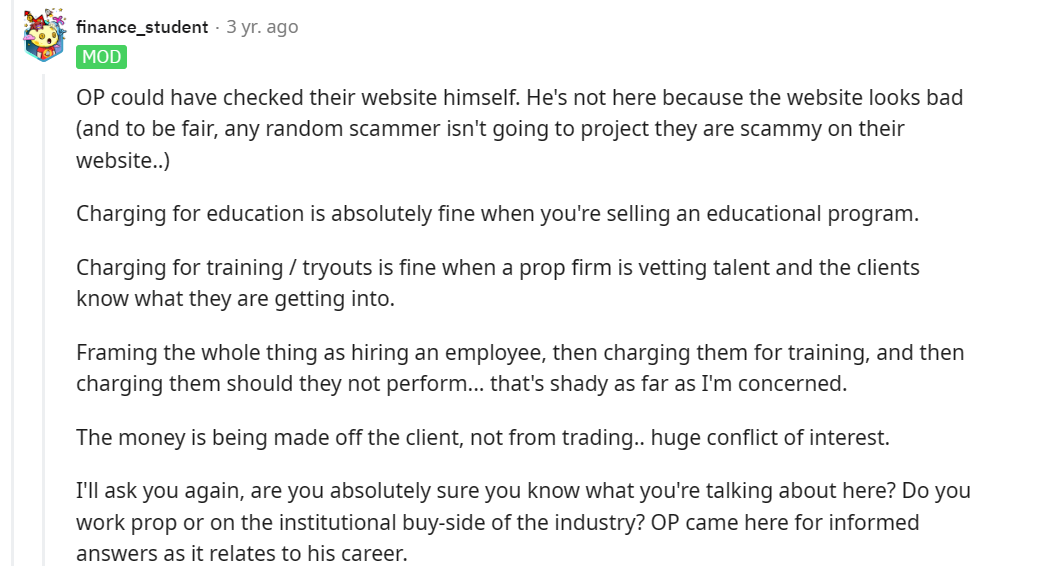The image size is (1050, 566).
Task: Click the paragraph beginning 'I'll ask you again'
Action: pos(523,522)
